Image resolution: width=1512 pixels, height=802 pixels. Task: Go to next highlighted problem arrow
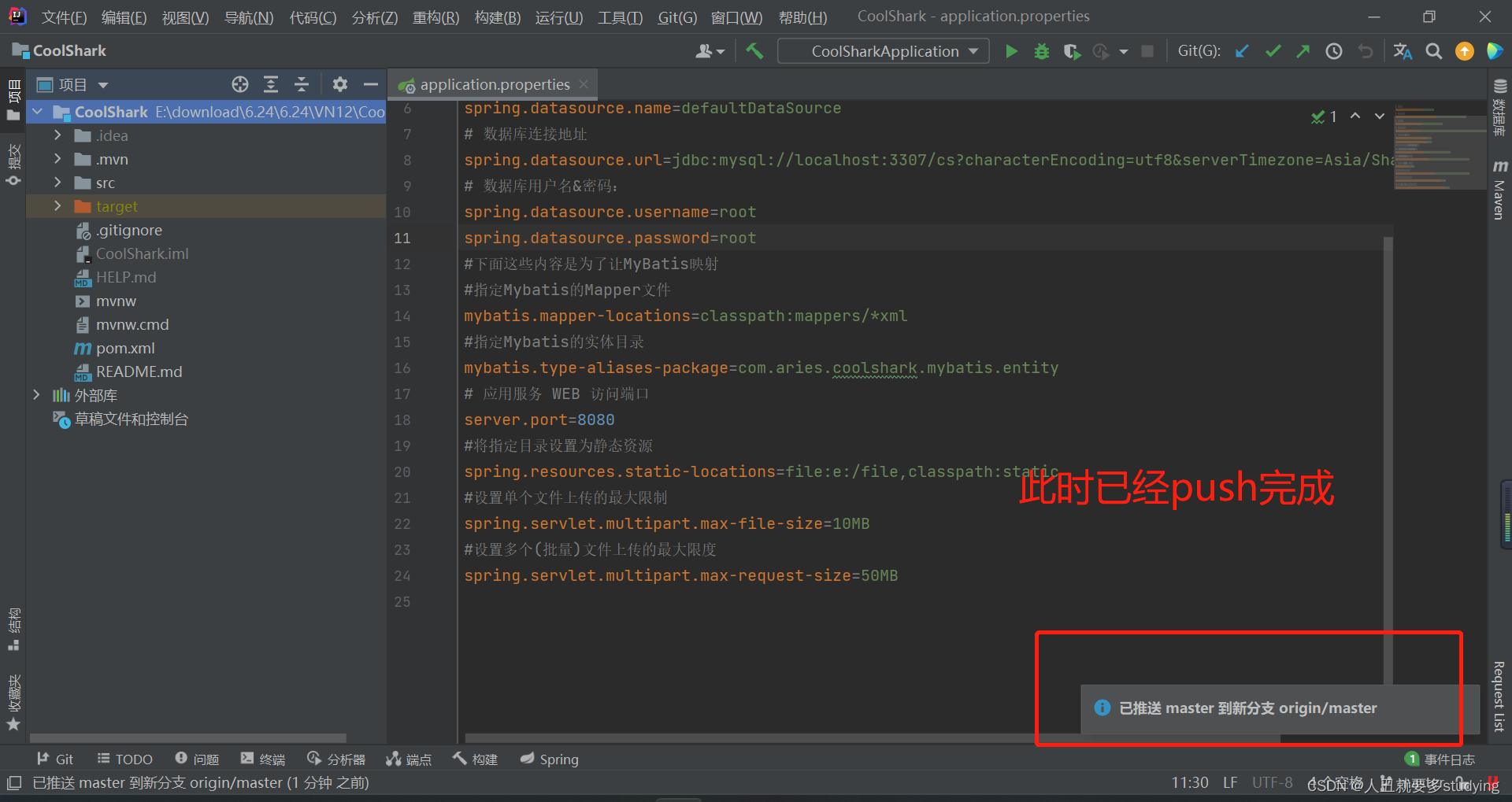point(1380,116)
